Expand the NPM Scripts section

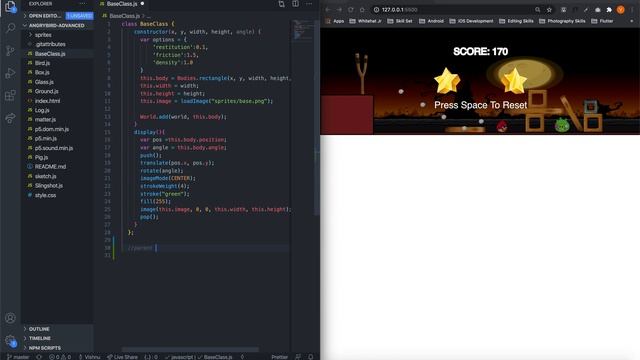(x=44, y=348)
